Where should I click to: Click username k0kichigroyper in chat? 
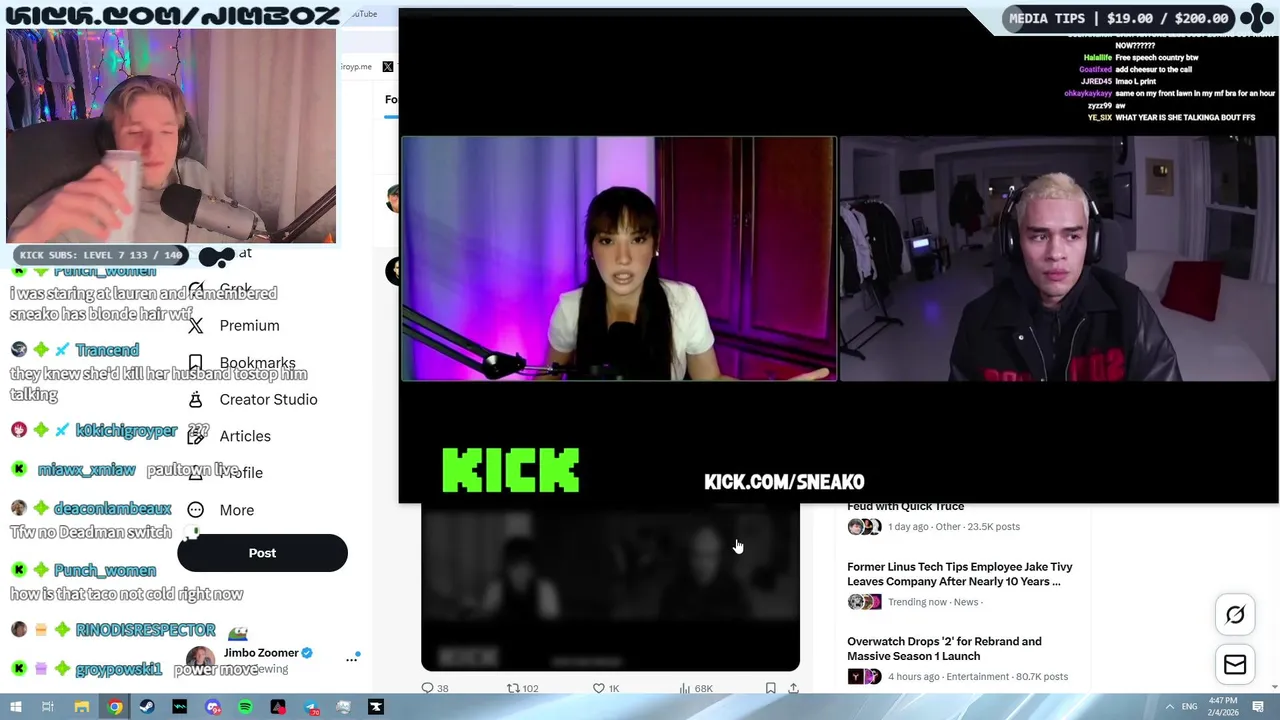point(126,431)
